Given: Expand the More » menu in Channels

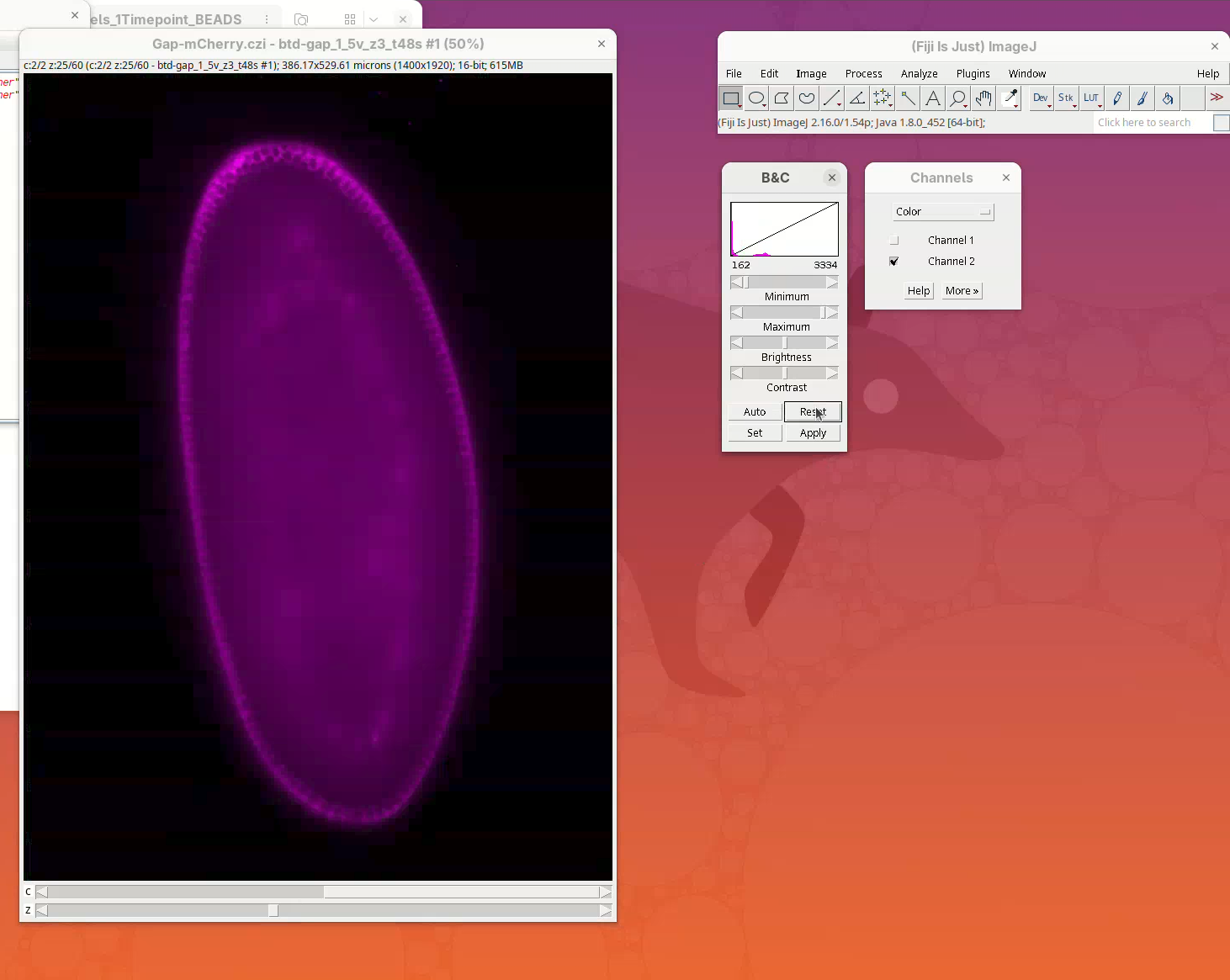Looking at the screenshot, I should 962,291.
